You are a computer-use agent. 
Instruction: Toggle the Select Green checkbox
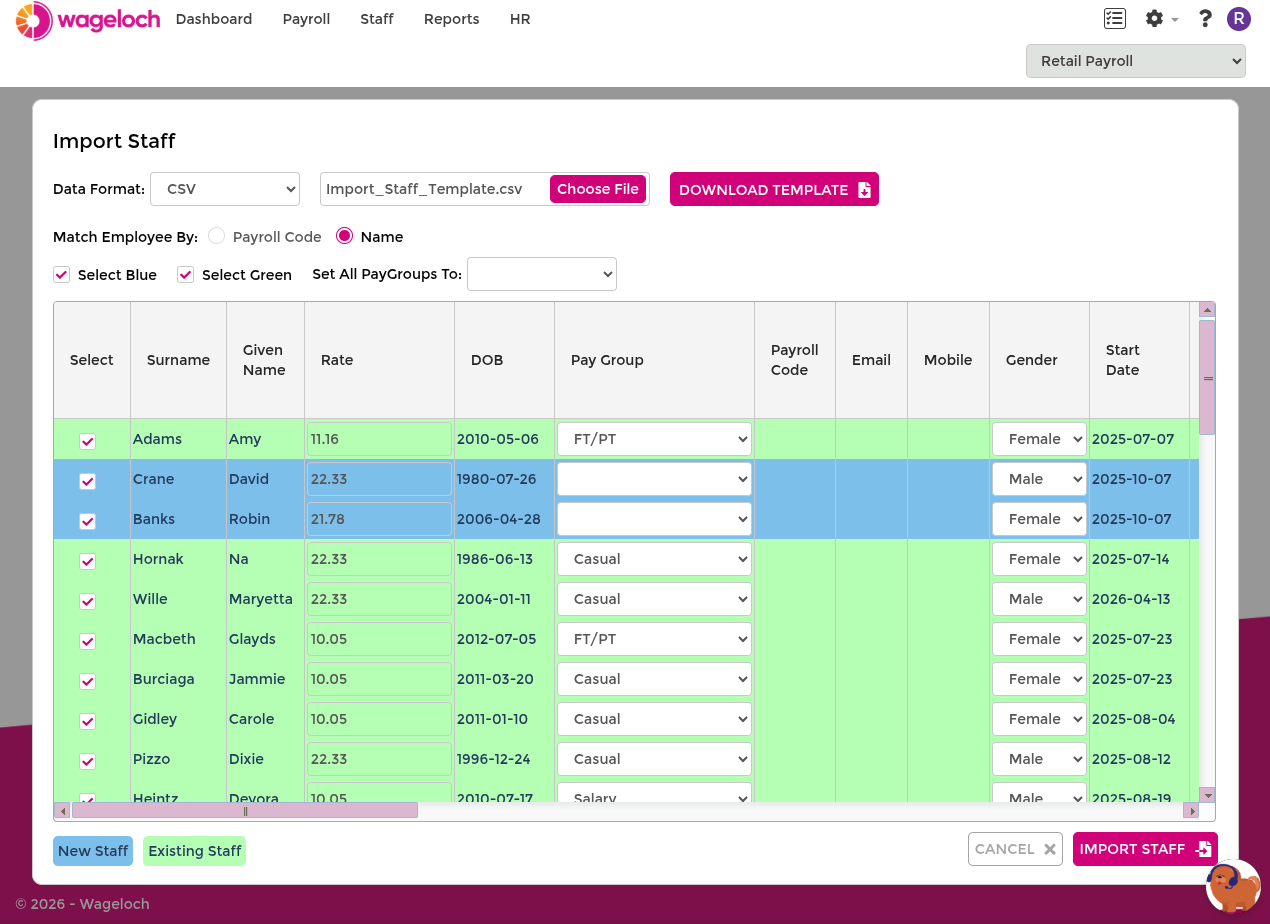[186, 275]
